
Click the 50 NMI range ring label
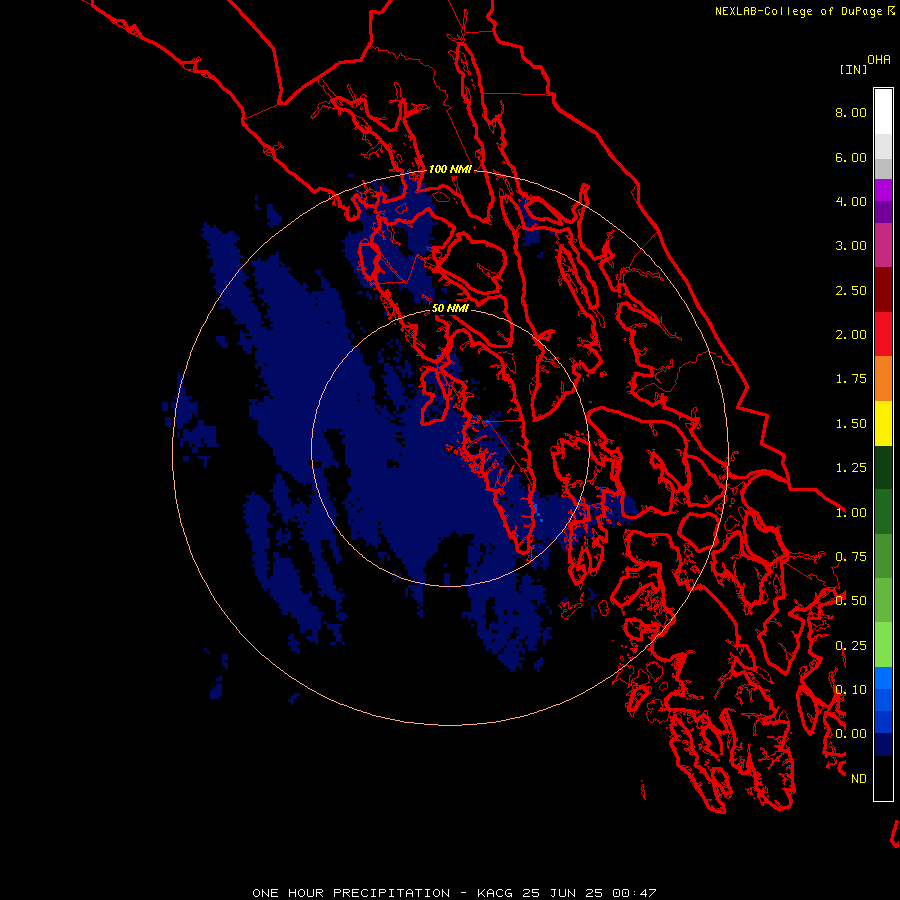(x=450, y=308)
